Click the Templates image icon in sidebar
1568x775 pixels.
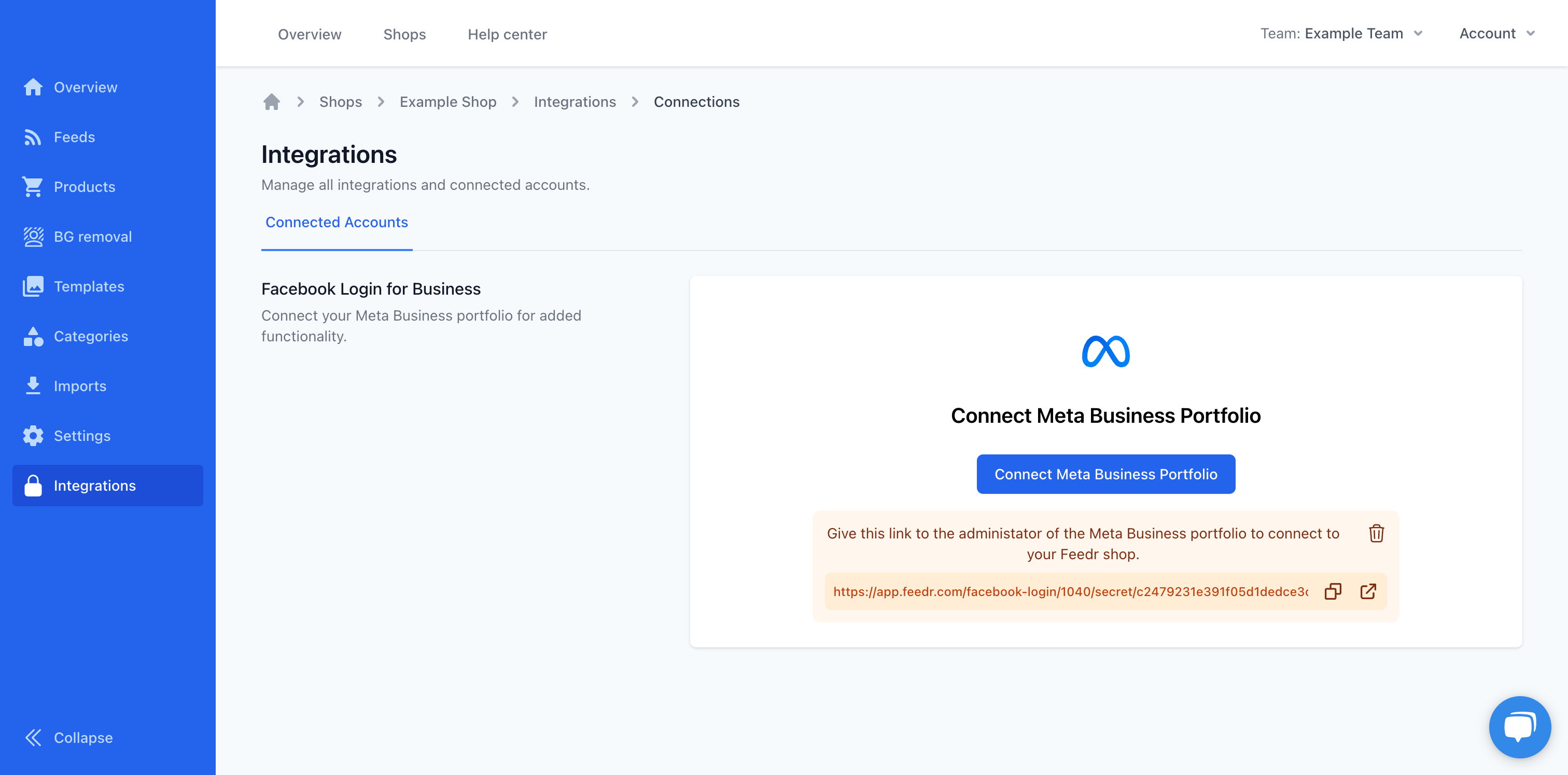pos(33,286)
